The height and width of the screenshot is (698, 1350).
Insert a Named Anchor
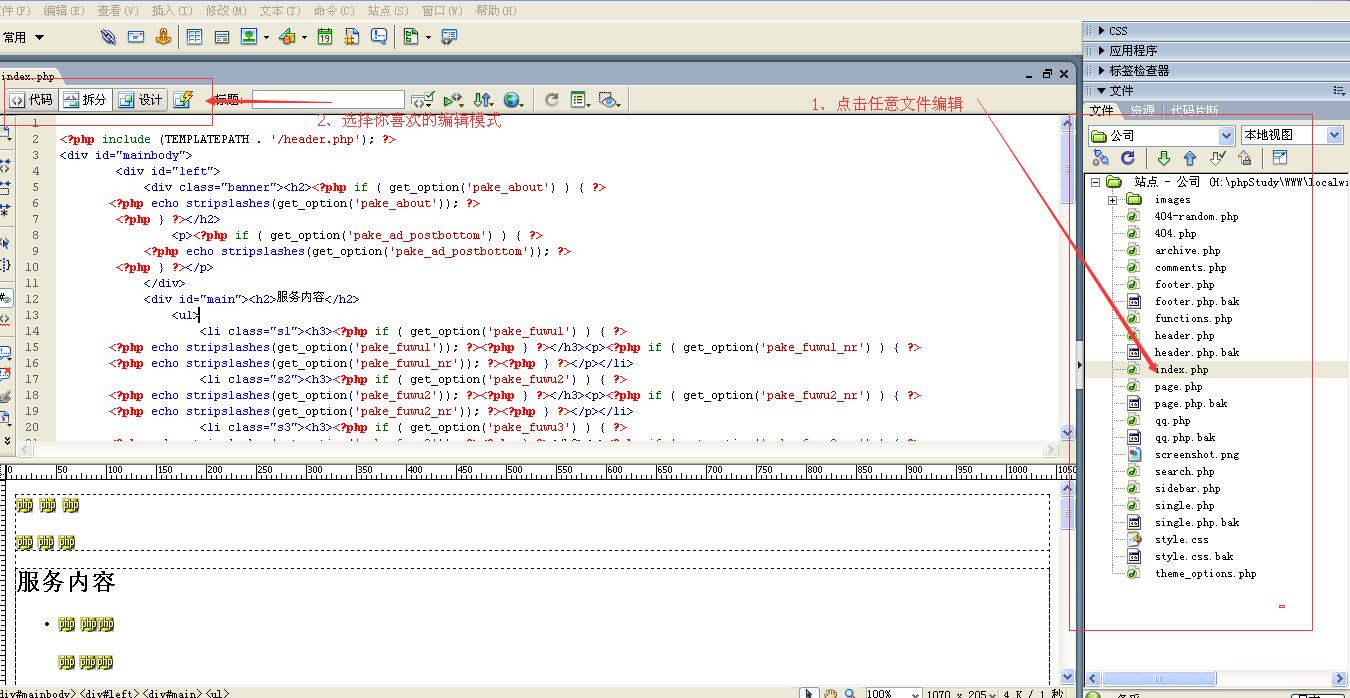(163, 37)
